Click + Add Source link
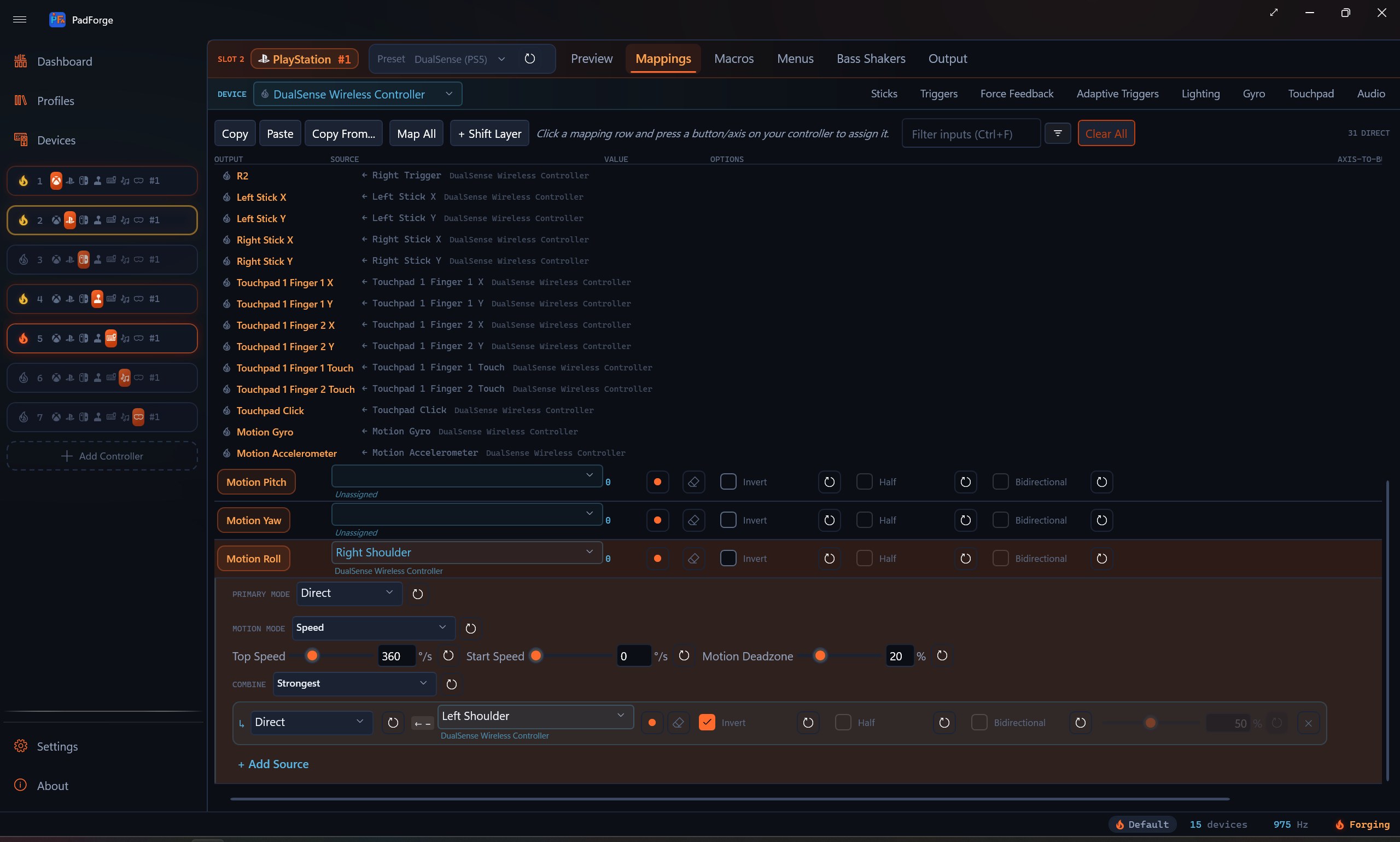Screen dimensions: 1400x842 [x=273, y=764]
